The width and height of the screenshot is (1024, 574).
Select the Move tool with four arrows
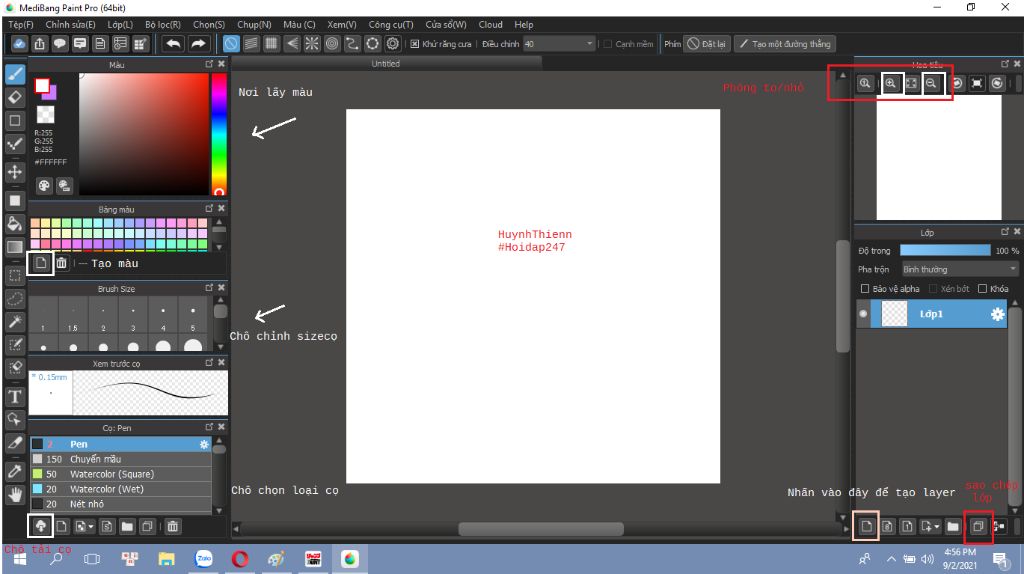[15, 172]
